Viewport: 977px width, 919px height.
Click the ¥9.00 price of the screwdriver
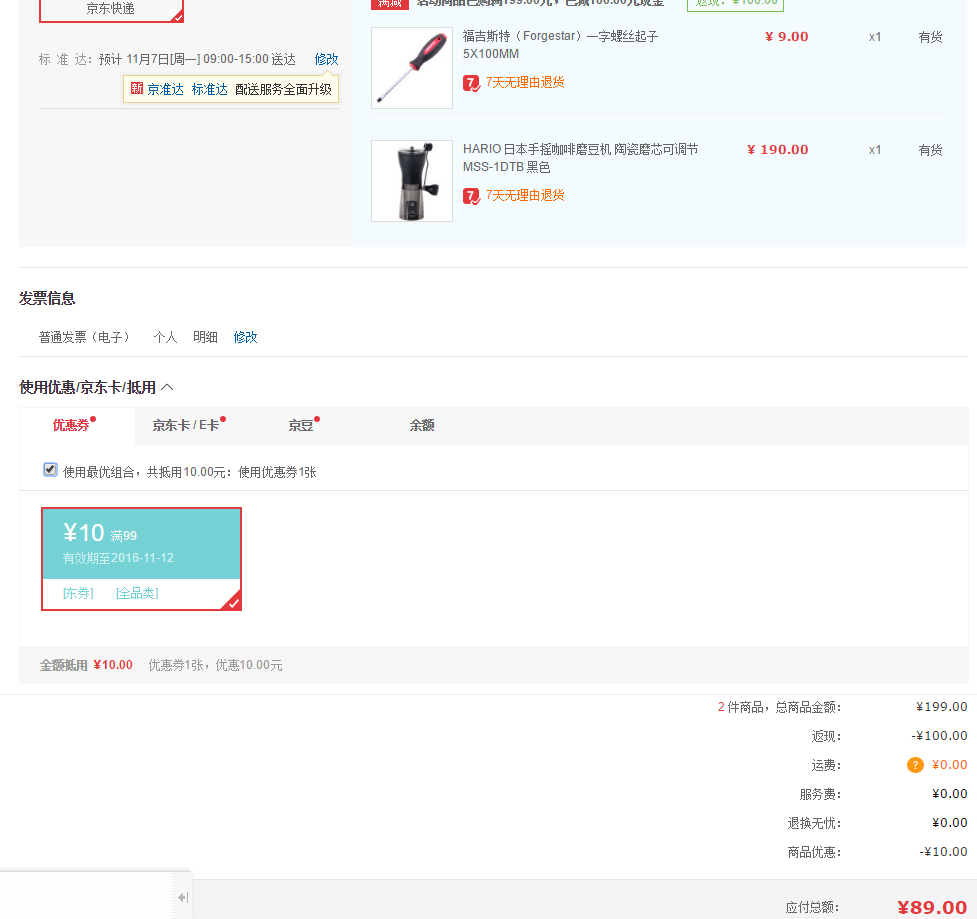pos(787,37)
